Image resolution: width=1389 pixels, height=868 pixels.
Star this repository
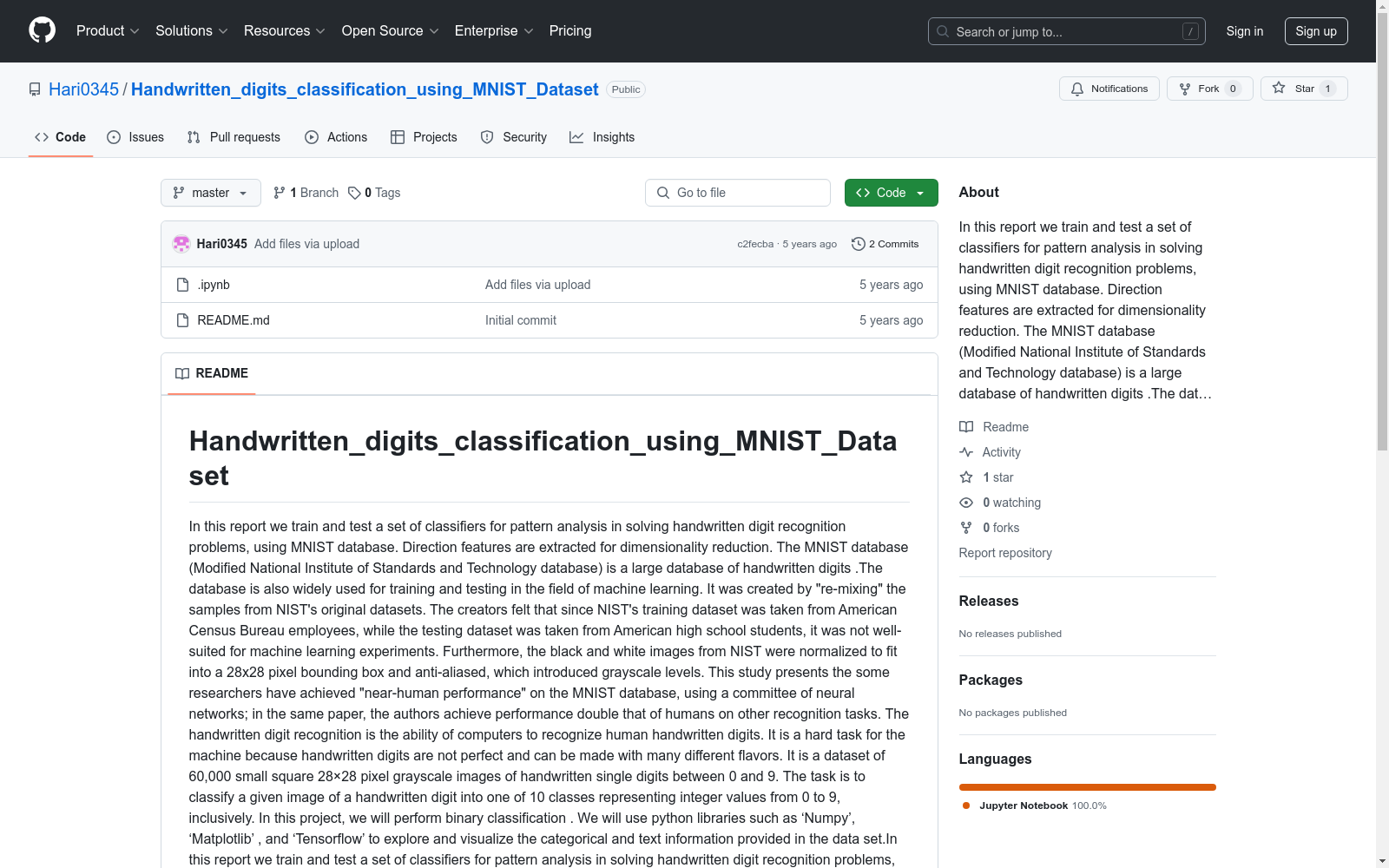coord(1303,89)
